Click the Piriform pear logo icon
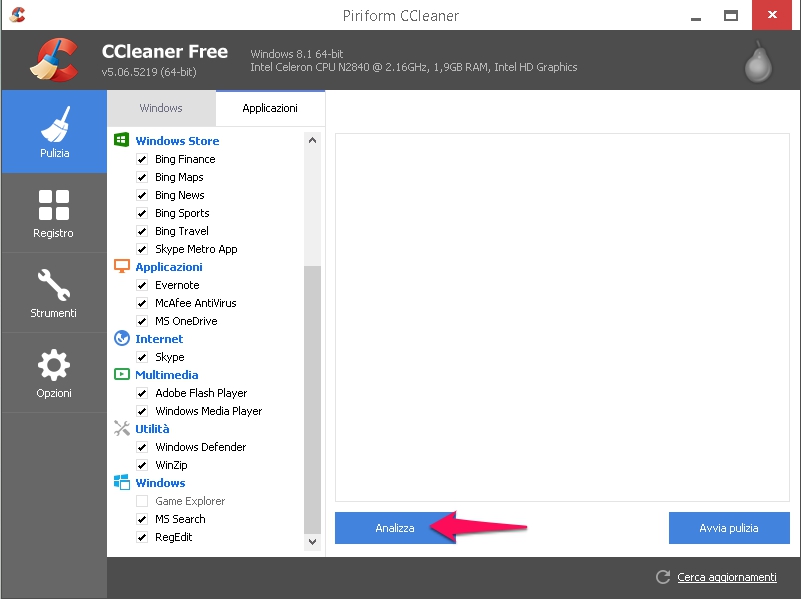 [759, 60]
